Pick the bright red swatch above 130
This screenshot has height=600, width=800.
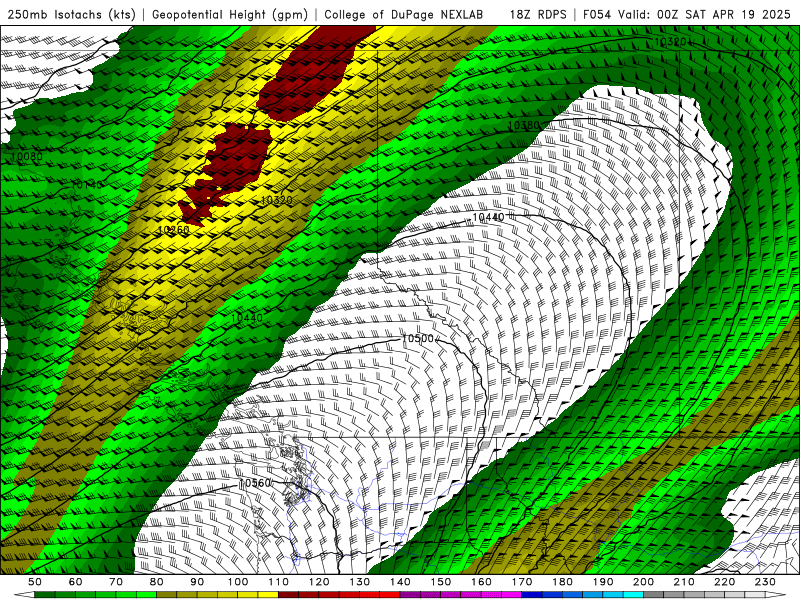369,595
